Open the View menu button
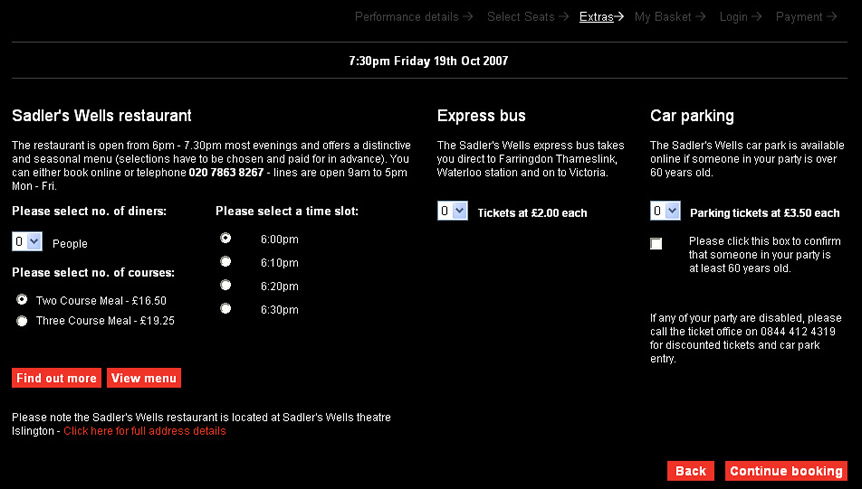Image resolution: width=862 pixels, height=489 pixels. pyautogui.click(x=144, y=378)
